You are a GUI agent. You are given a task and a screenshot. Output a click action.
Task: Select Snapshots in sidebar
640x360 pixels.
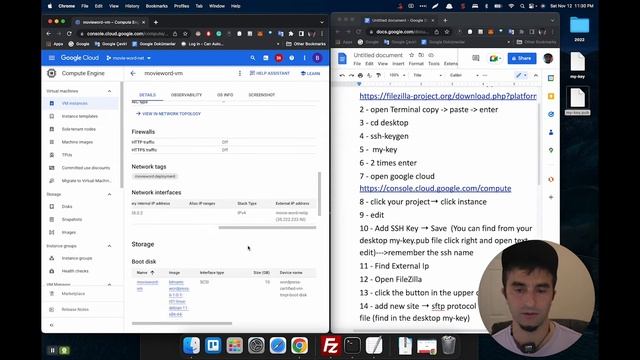[72, 220]
